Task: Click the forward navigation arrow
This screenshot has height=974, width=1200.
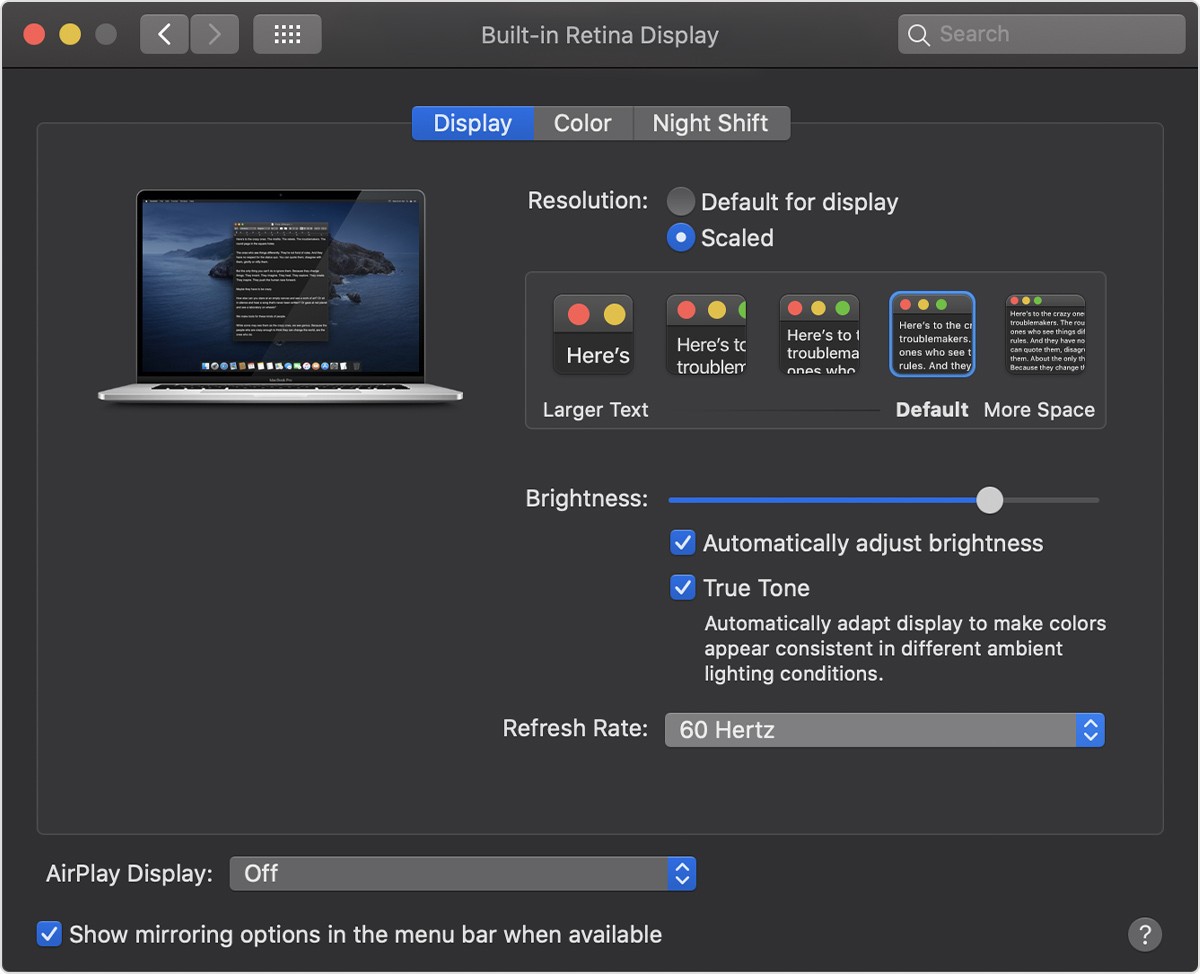Action: click(x=214, y=33)
